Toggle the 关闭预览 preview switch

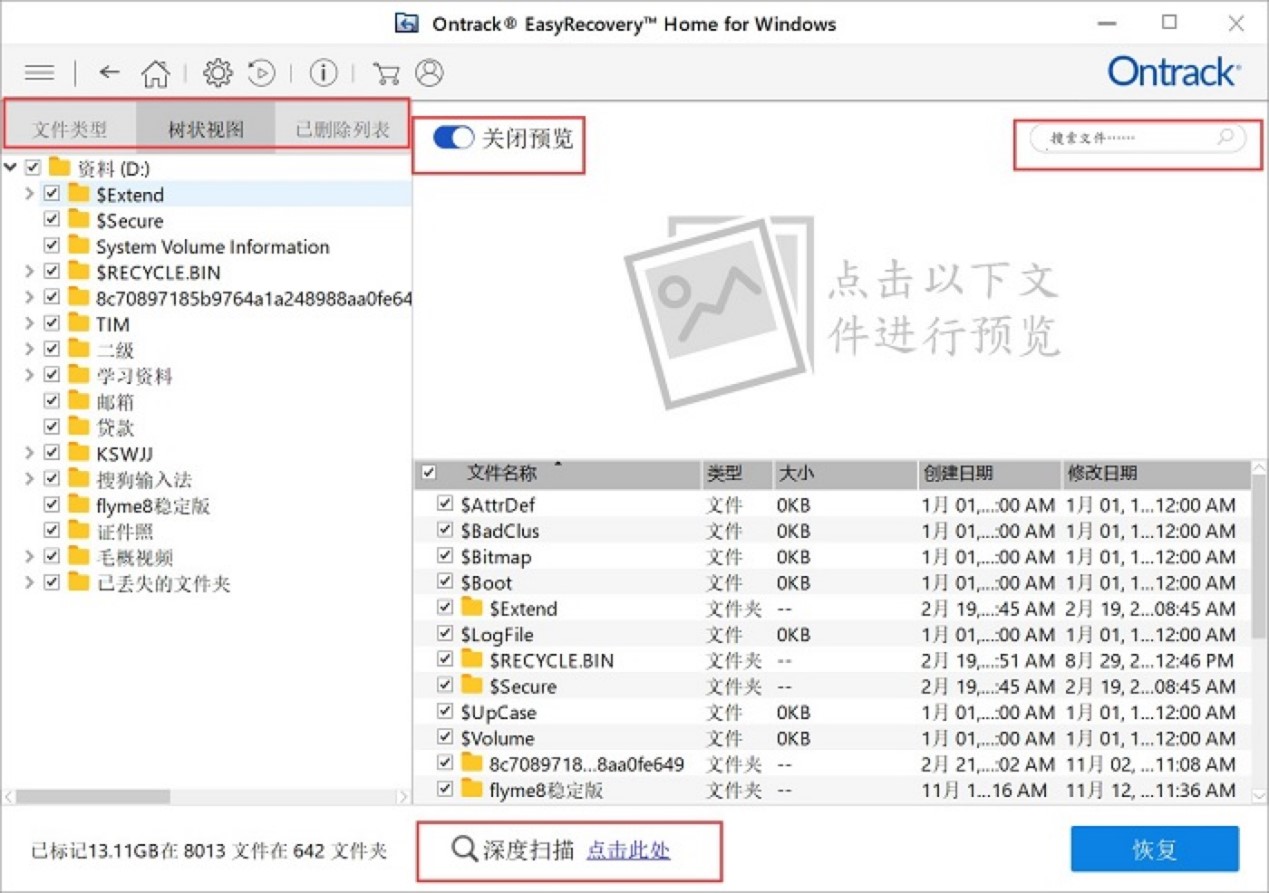(x=453, y=138)
